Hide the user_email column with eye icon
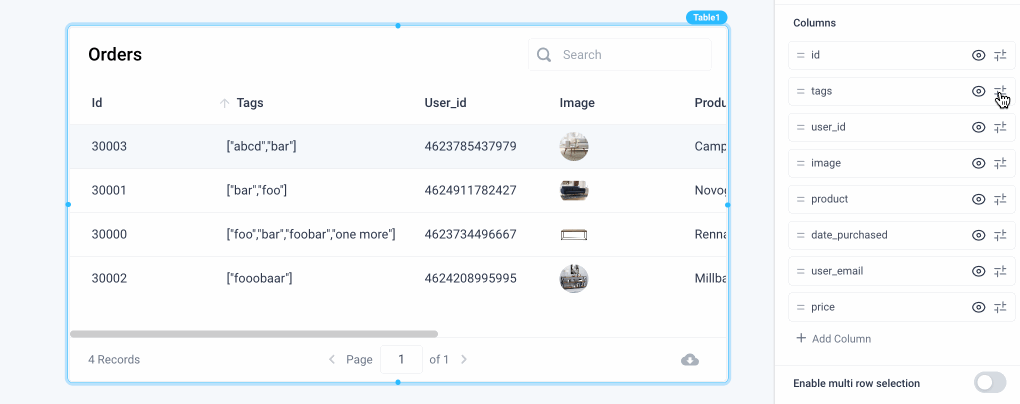 [x=978, y=271]
